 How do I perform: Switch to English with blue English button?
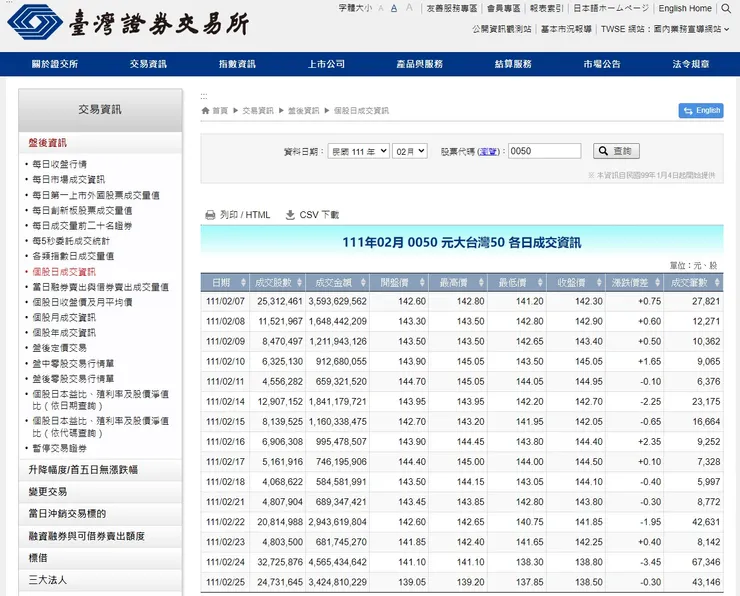[701, 110]
